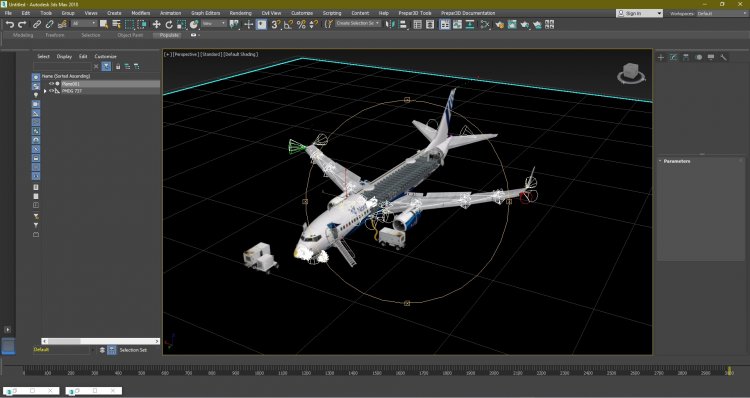Select the Rotate transform tool
This screenshot has width=750, height=398.
169,24
